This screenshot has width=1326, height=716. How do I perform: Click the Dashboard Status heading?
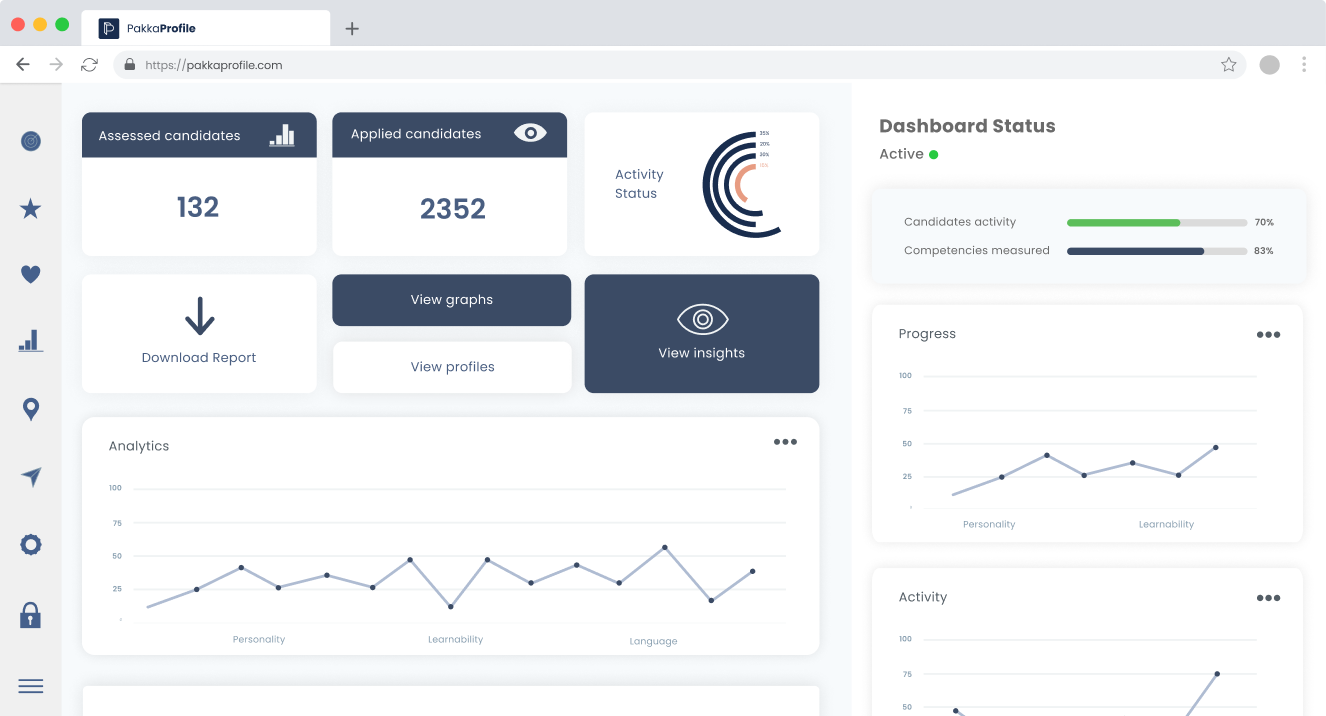(x=967, y=126)
